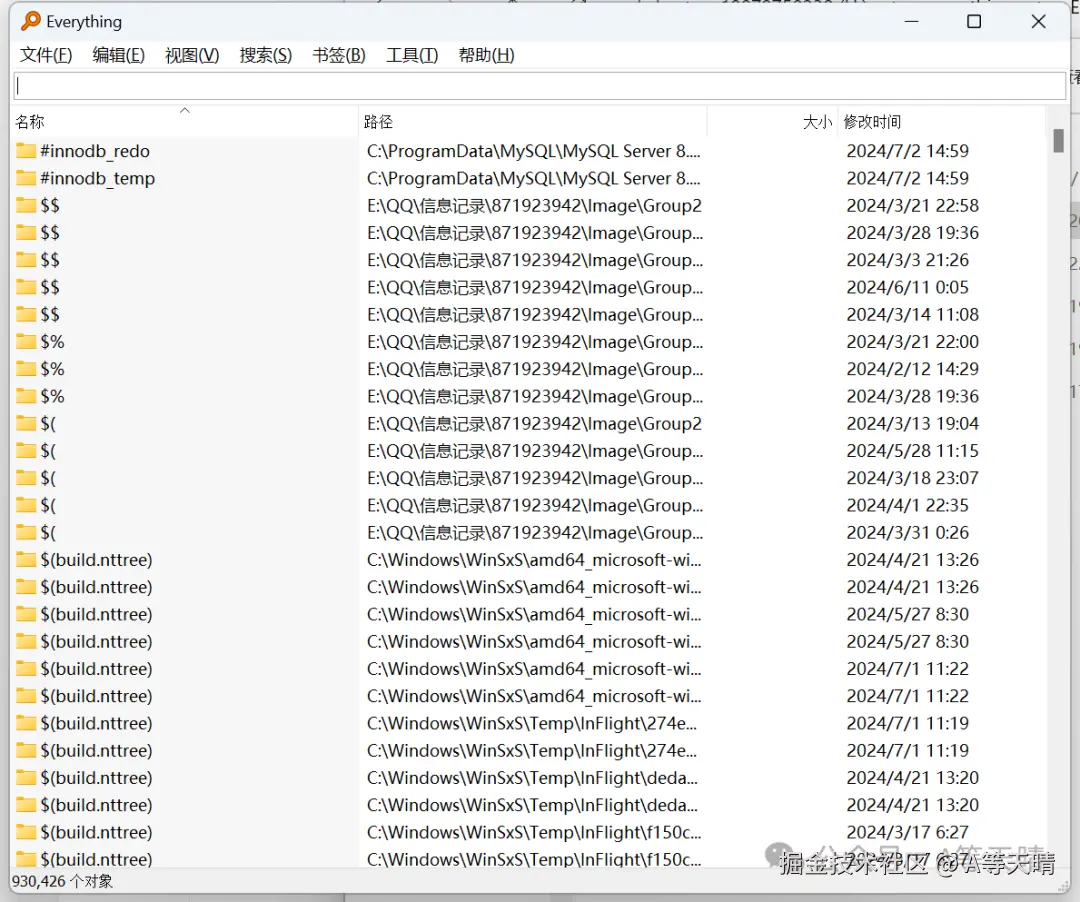Screen dimensions: 1080x902
Task: Click folder icon of $$ row dated 2024/6/11 0:05
Action: coord(26,287)
